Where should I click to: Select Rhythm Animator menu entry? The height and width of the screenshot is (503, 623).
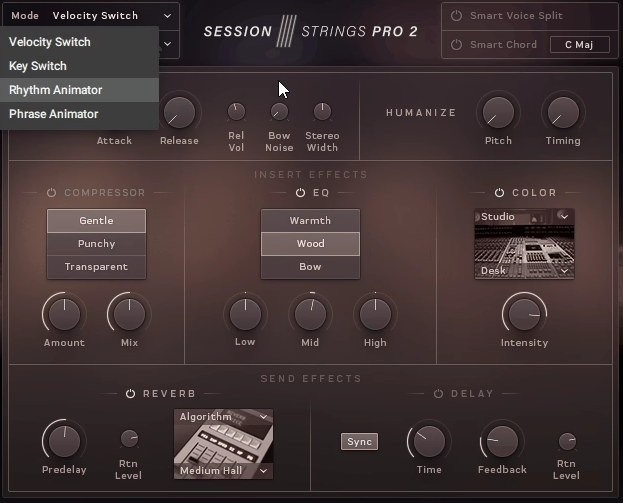[x=79, y=90]
